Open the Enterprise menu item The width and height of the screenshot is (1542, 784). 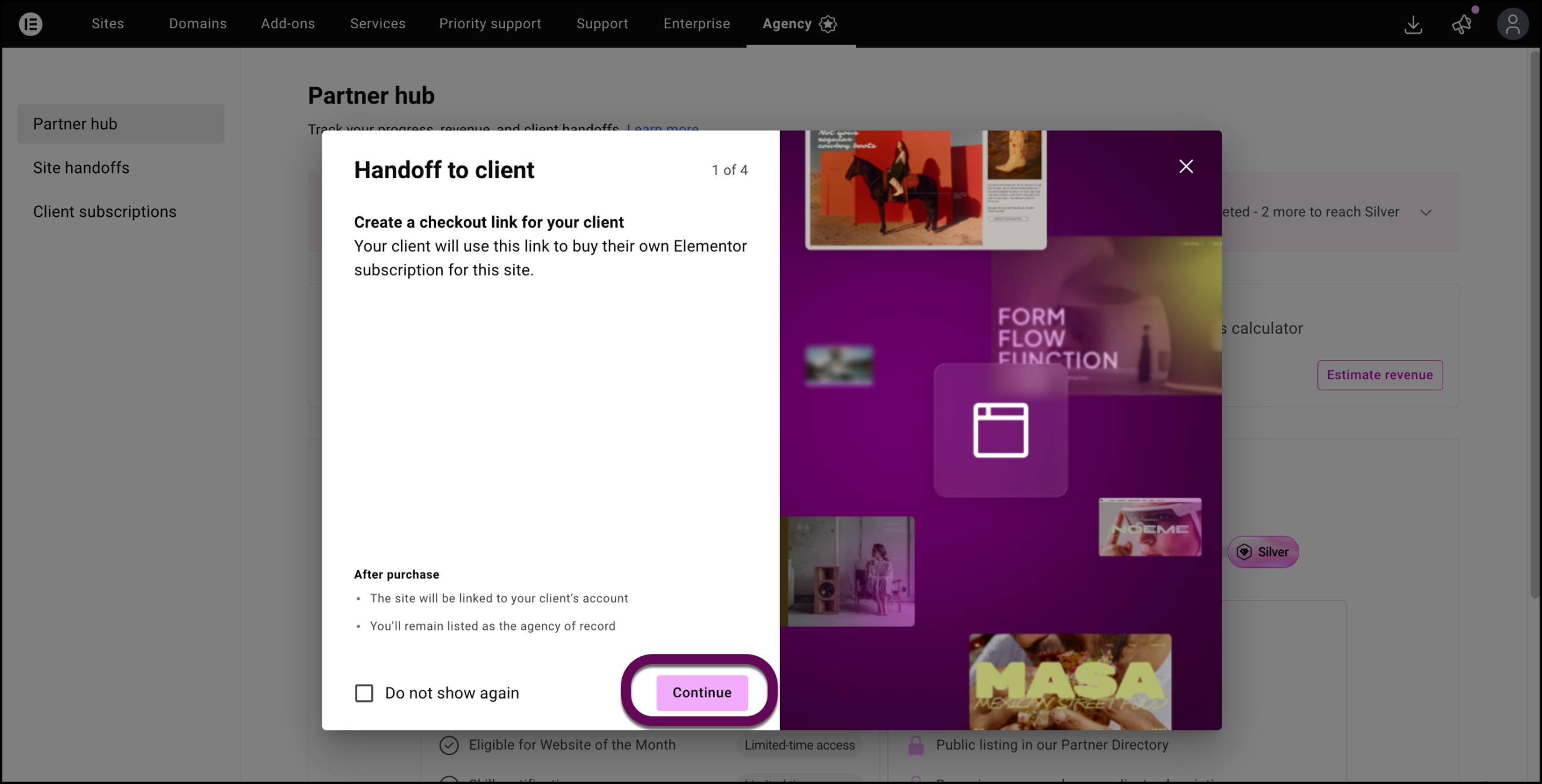click(696, 23)
